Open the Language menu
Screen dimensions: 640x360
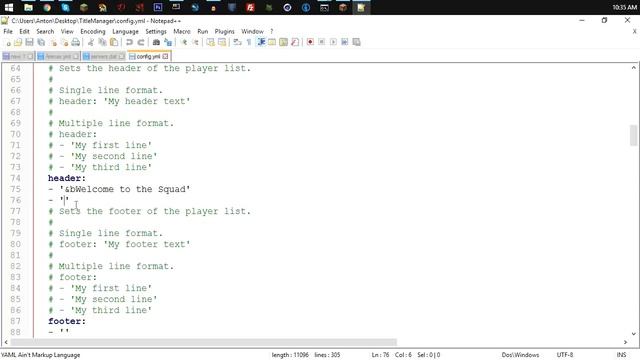(125, 31)
